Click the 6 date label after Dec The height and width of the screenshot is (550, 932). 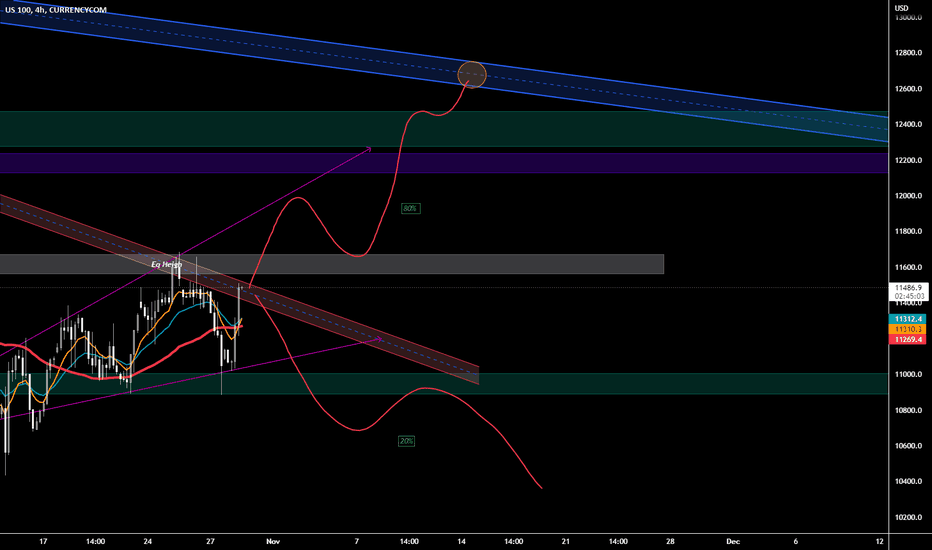coord(796,541)
